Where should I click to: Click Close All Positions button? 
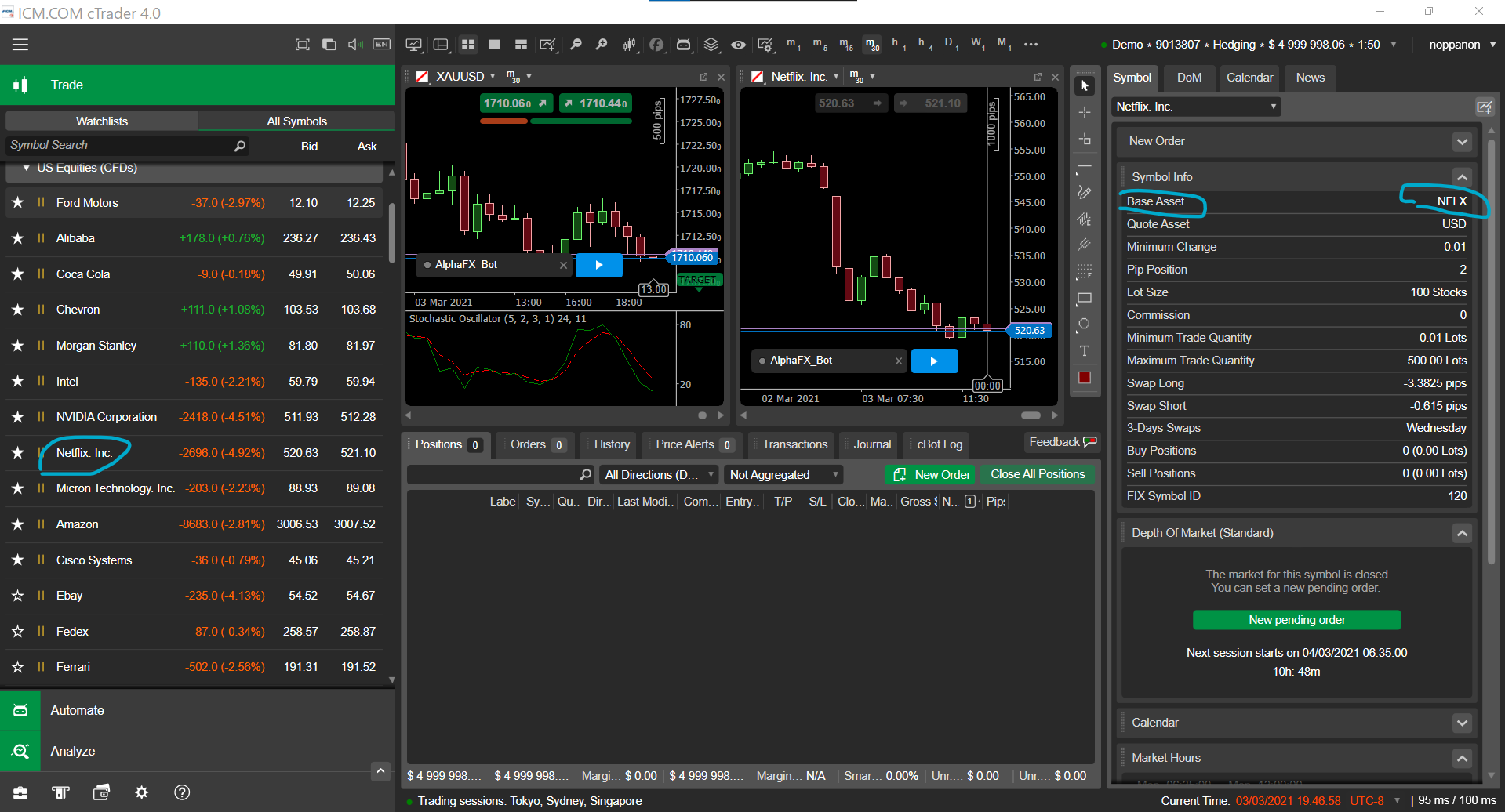click(x=1038, y=474)
